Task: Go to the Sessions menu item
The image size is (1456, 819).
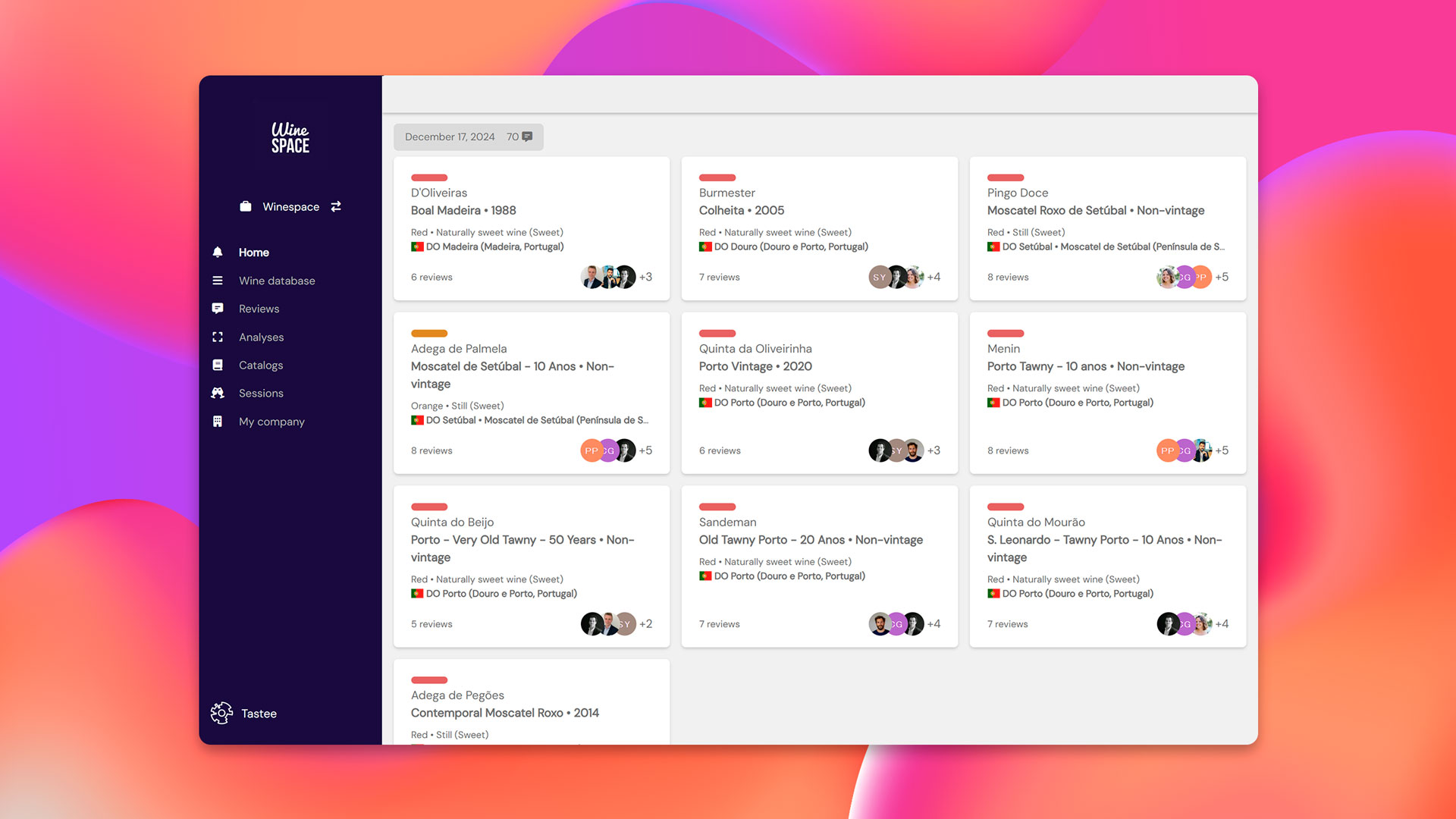Action: click(x=261, y=393)
